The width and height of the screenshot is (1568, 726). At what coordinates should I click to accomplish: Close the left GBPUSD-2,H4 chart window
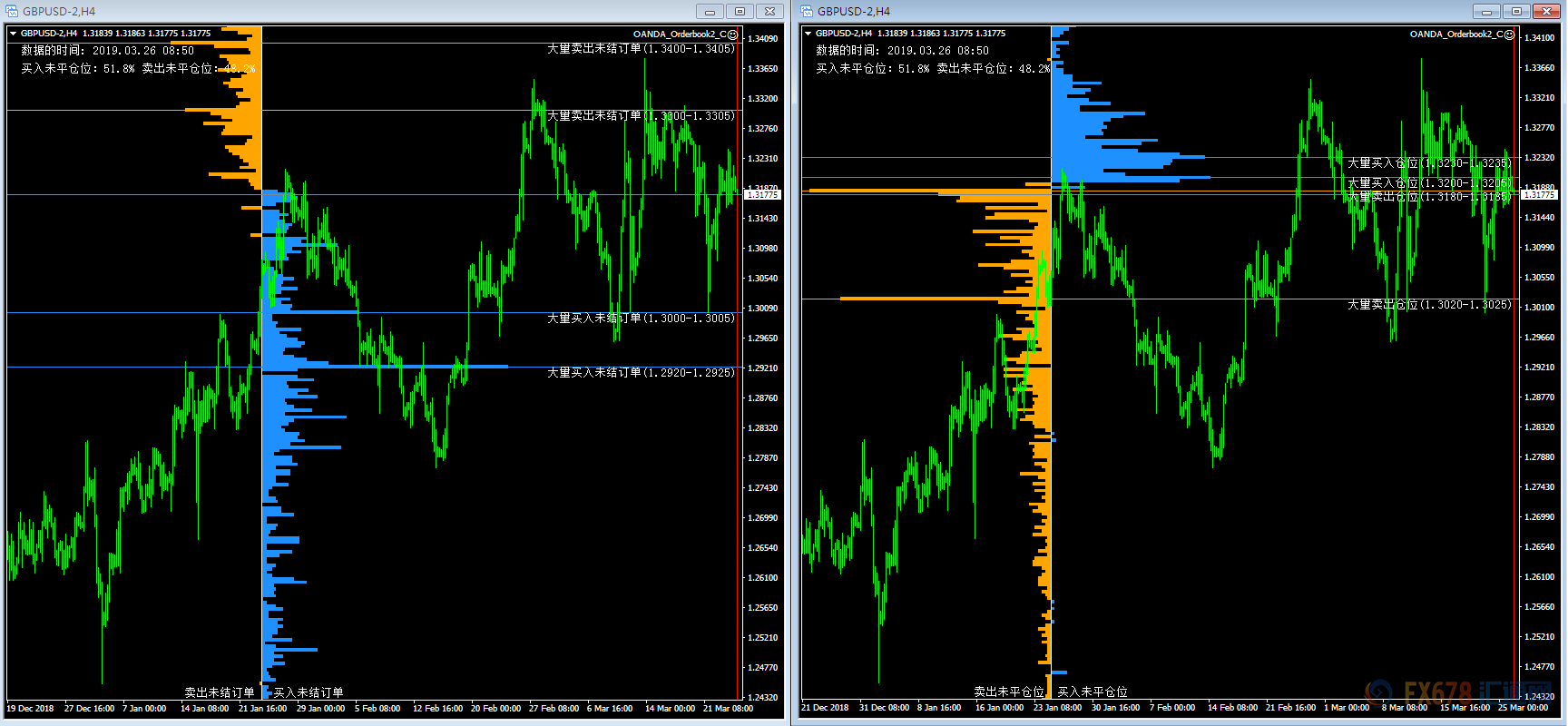click(x=769, y=11)
